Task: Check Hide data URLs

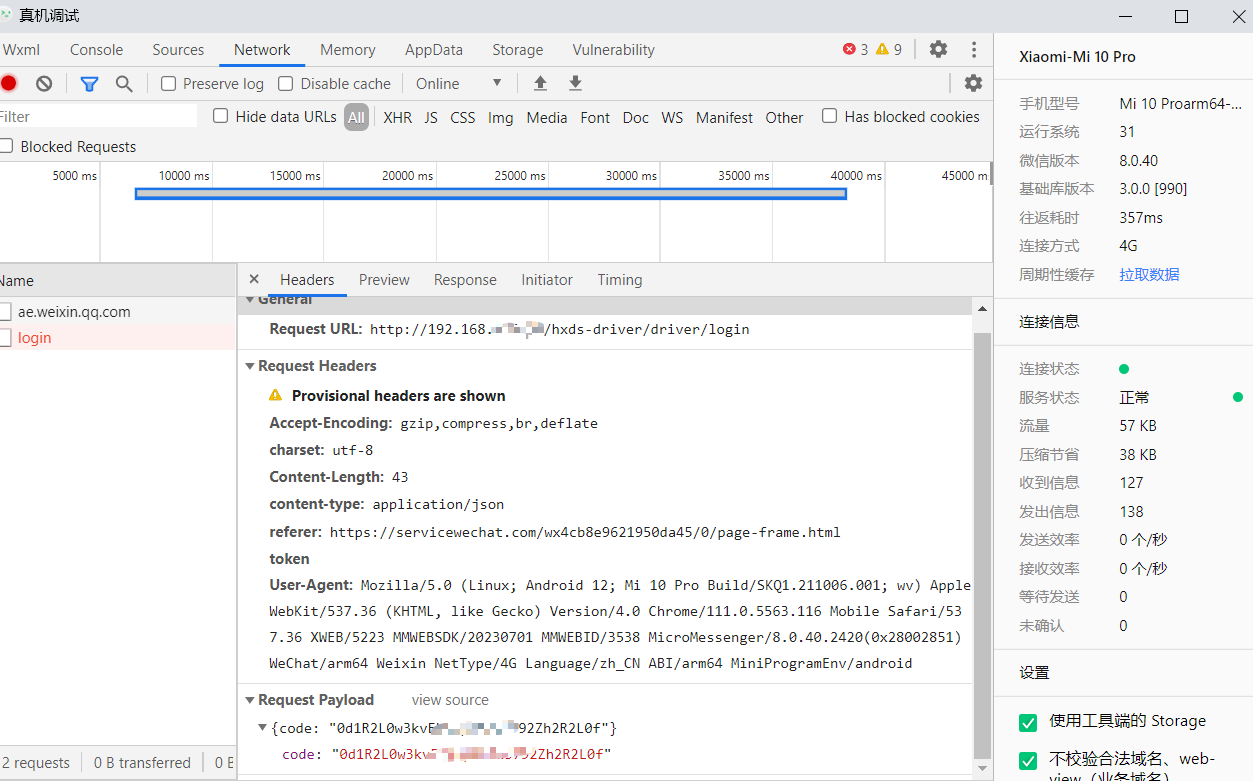Action: pos(221,116)
